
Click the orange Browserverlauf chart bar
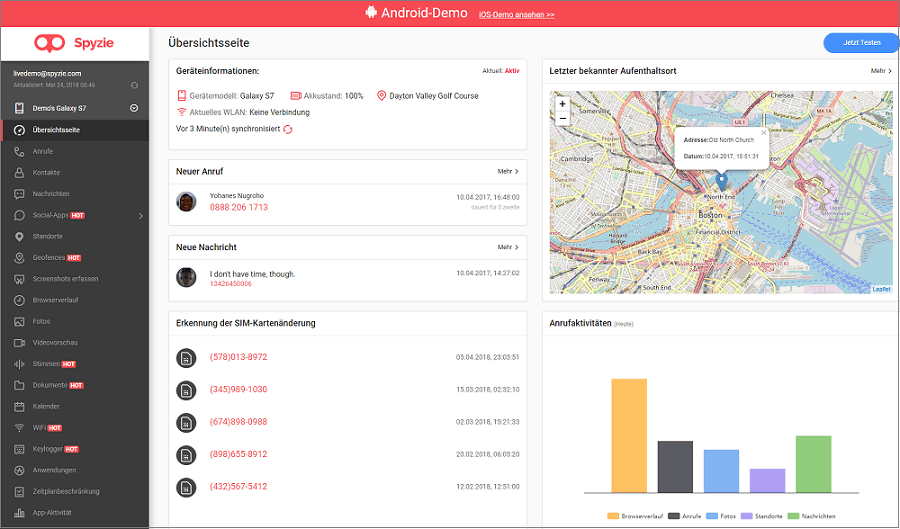tap(629, 435)
